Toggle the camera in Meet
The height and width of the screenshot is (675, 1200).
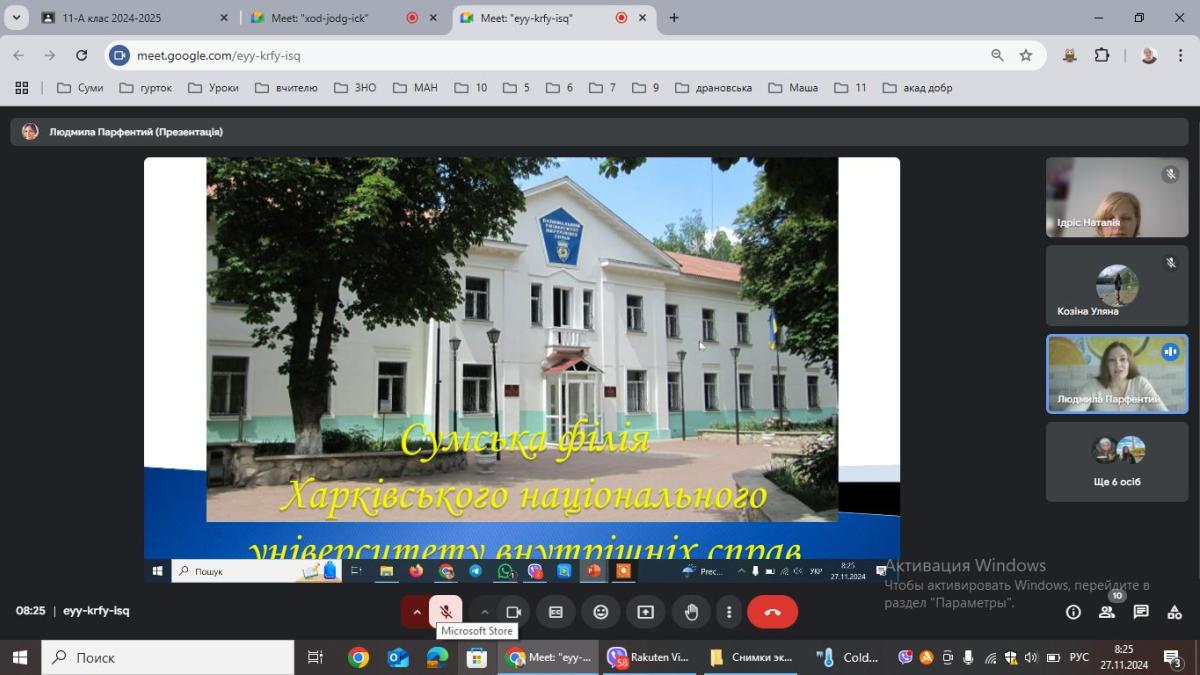(x=514, y=612)
